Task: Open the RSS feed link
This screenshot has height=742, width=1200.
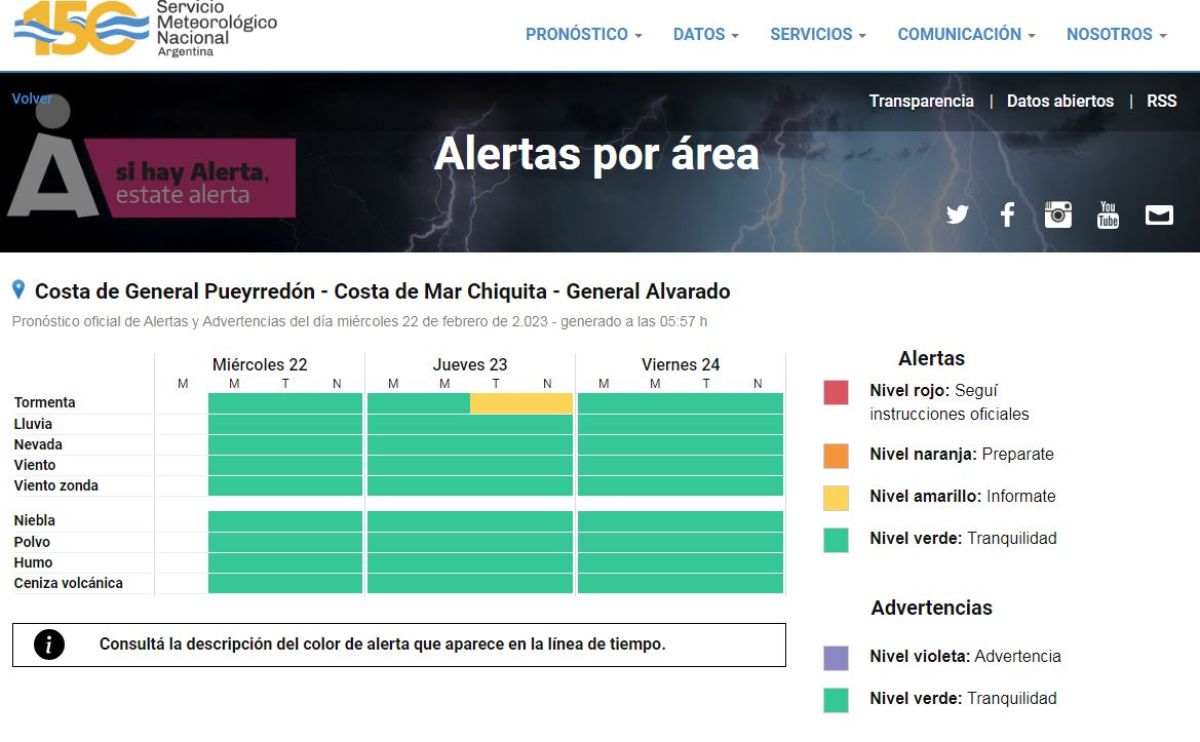Action: [x=1161, y=101]
